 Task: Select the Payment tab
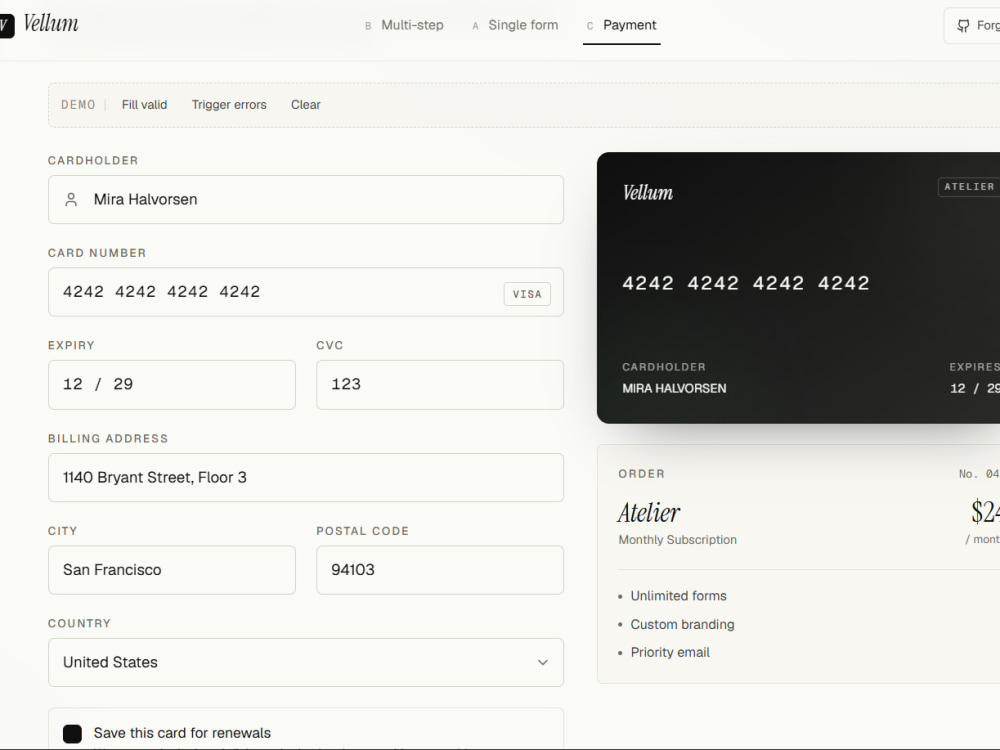[x=622, y=26]
